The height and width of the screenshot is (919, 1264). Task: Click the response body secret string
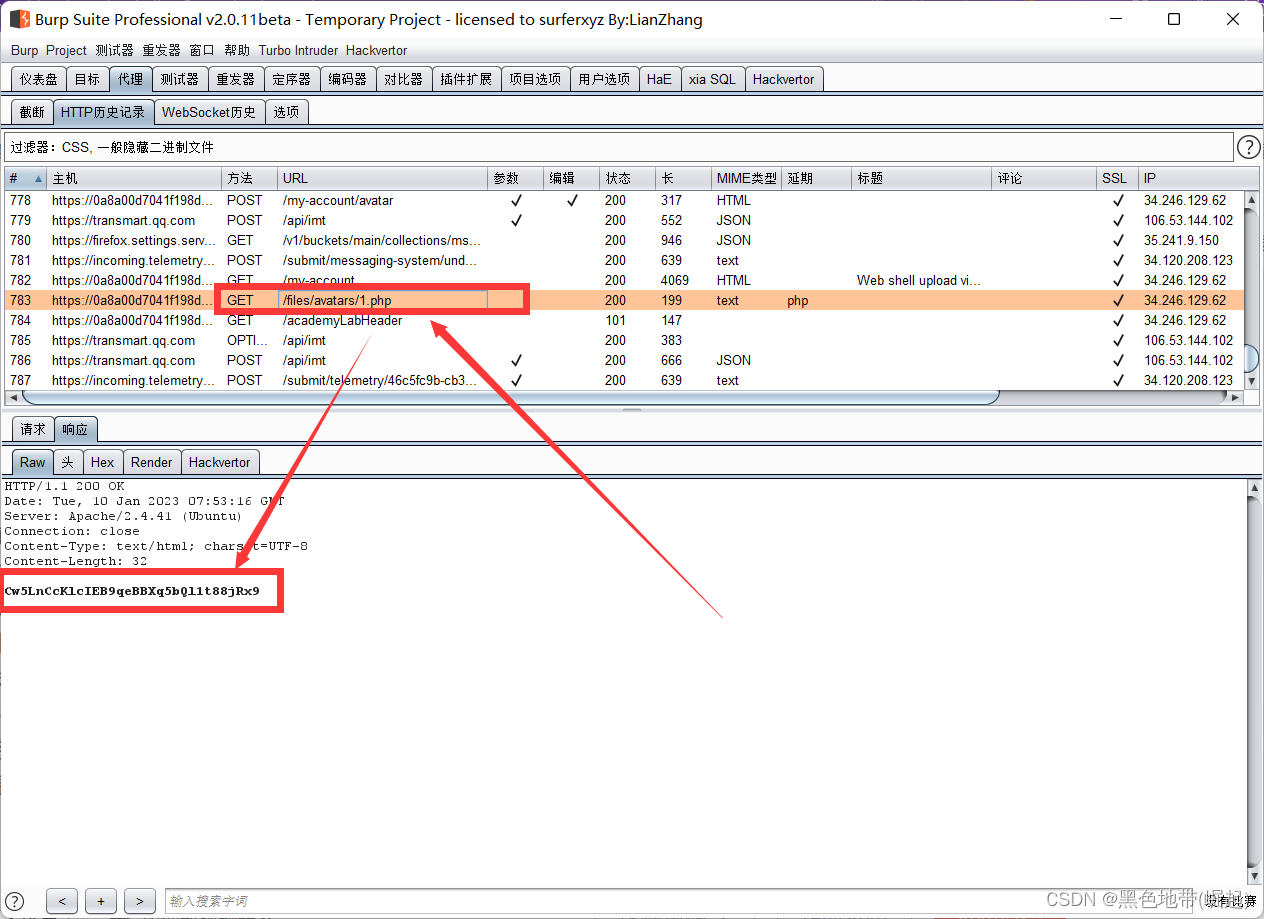coord(132,591)
